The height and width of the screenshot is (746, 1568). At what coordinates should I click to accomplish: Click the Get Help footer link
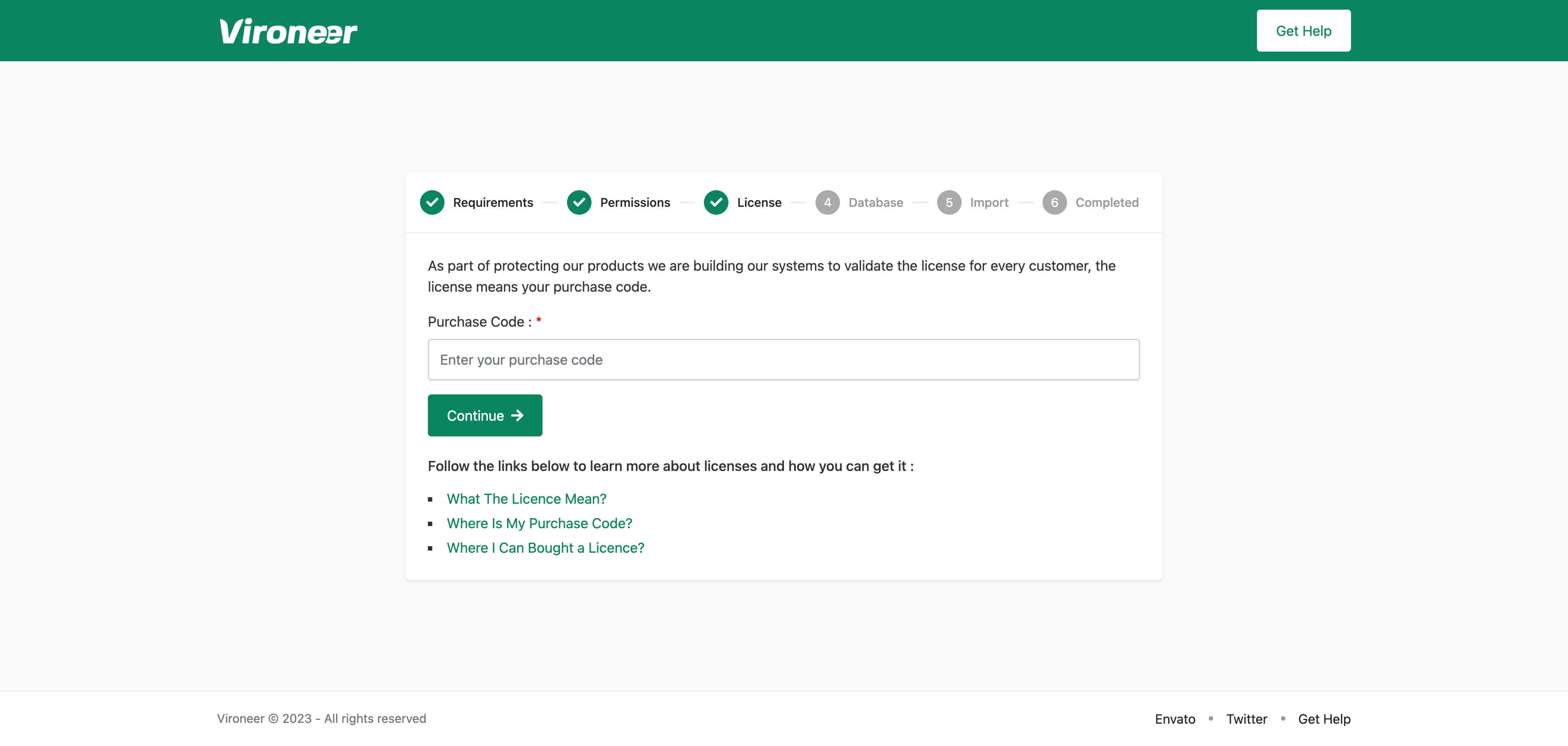tap(1323, 718)
